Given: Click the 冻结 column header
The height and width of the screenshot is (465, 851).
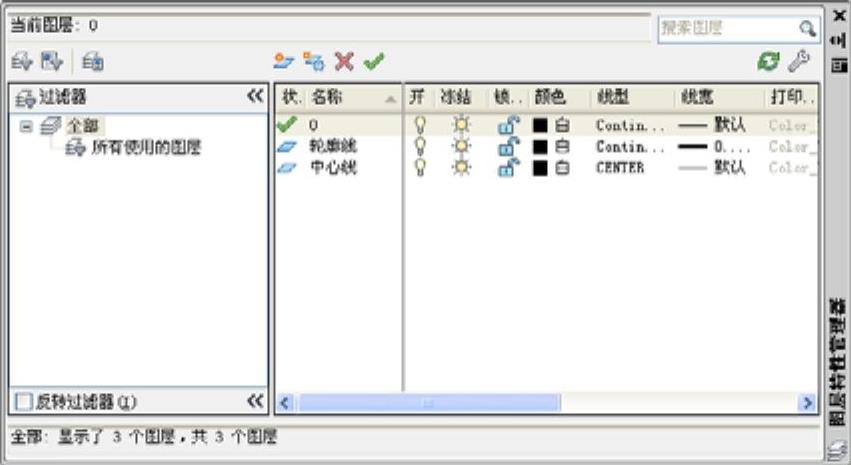Looking at the screenshot, I should click(459, 97).
